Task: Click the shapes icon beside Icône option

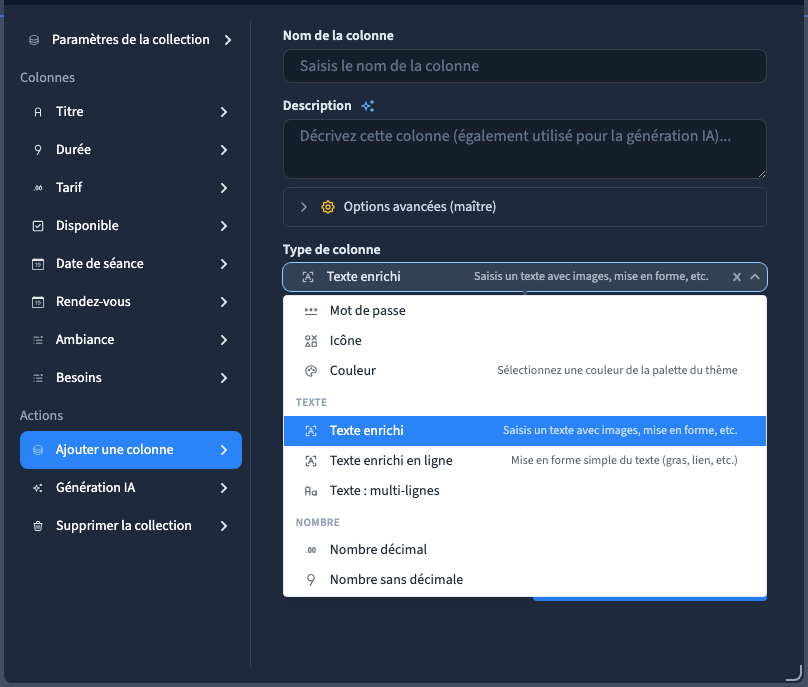Action: pyautogui.click(x=311, y=341)
